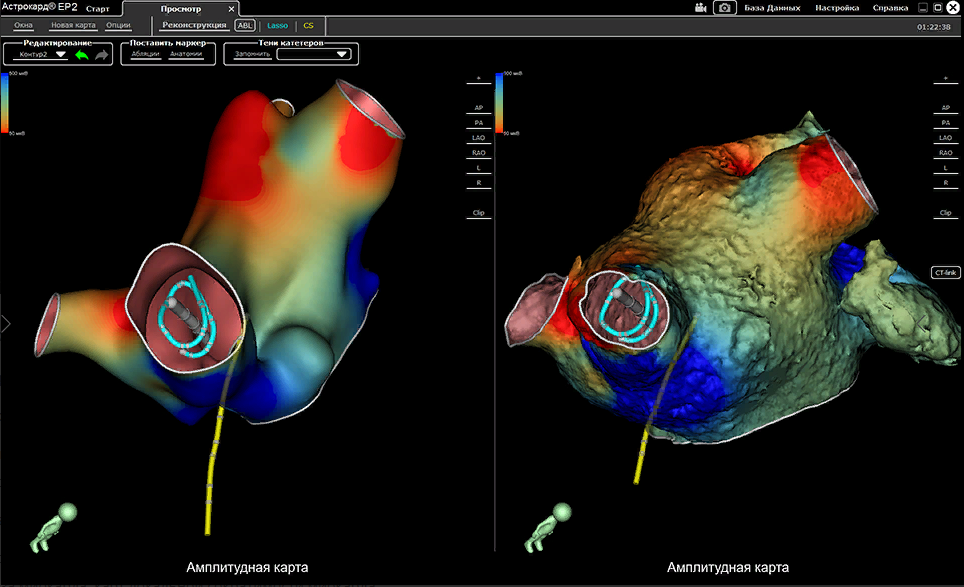
Task: Click the gray redo arrow
Action: [x=101, y=55]
